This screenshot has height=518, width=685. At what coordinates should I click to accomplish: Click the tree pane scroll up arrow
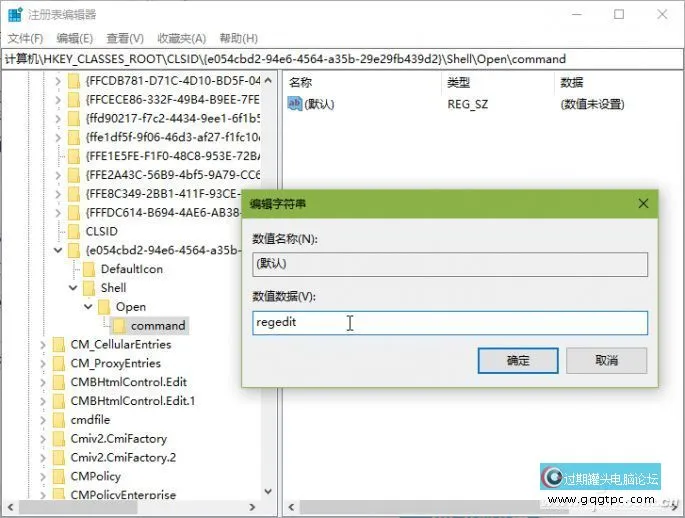(x=268, y=80)
